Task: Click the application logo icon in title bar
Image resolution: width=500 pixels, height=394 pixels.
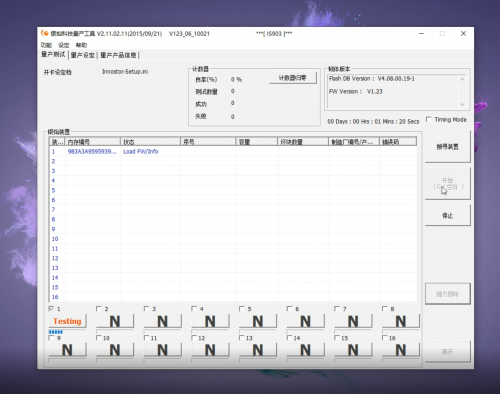Action: pos(45,33)
